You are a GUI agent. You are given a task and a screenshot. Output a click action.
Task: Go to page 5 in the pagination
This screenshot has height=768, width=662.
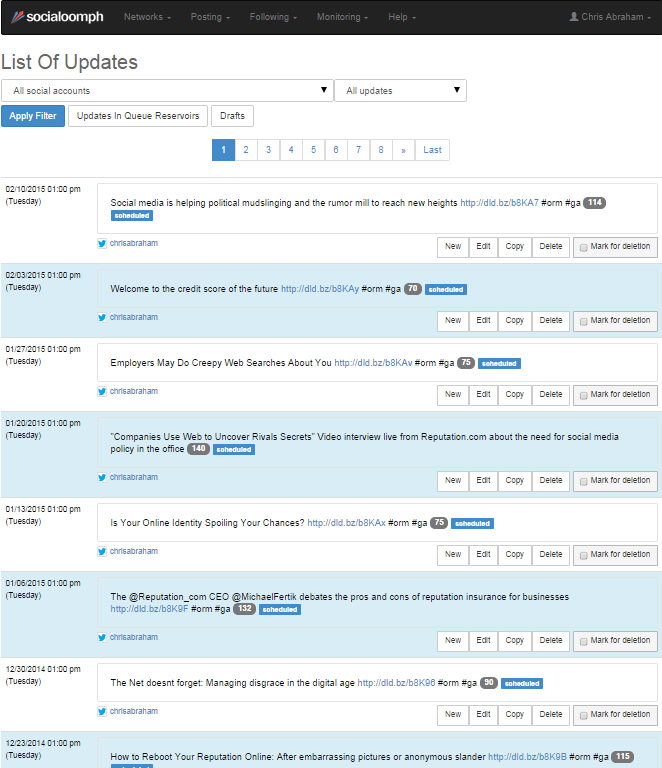(313, 150)
